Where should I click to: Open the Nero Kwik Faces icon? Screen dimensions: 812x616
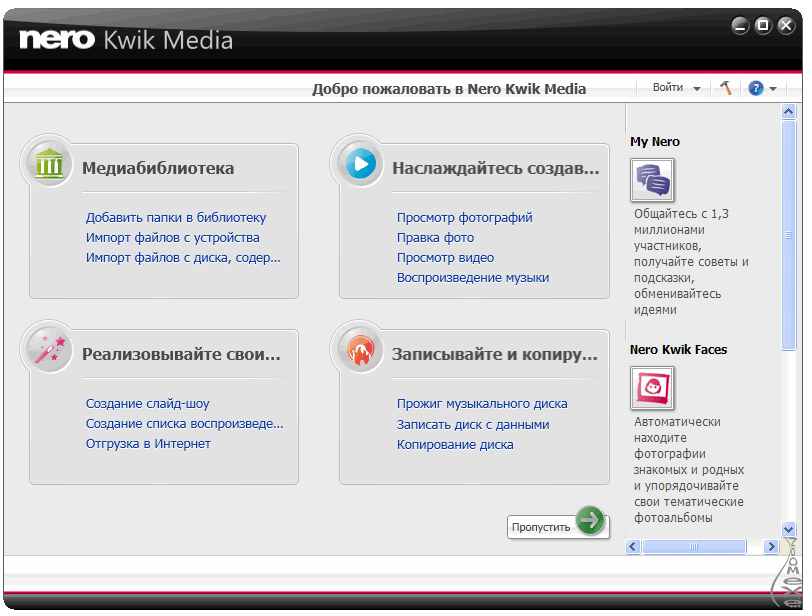(652, 388)
